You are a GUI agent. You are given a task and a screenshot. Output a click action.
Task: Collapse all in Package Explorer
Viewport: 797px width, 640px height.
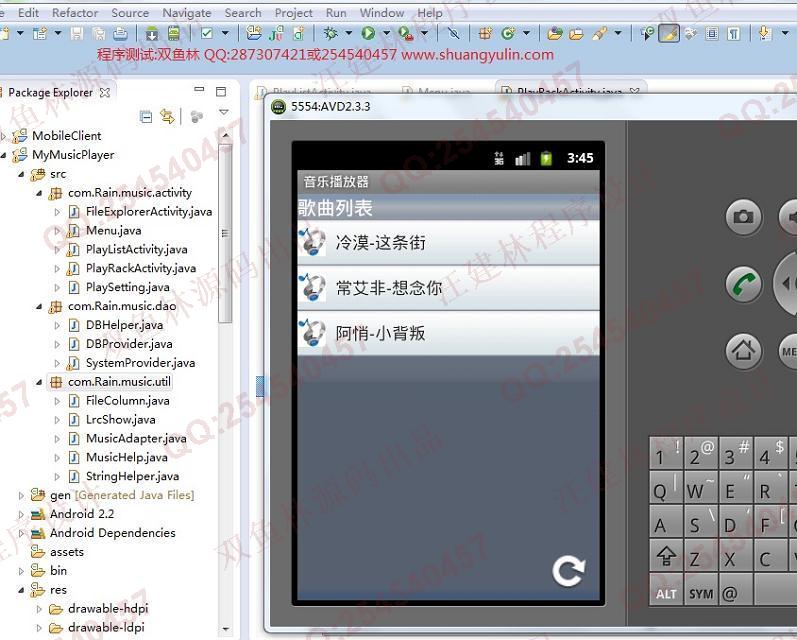[146, 117]
